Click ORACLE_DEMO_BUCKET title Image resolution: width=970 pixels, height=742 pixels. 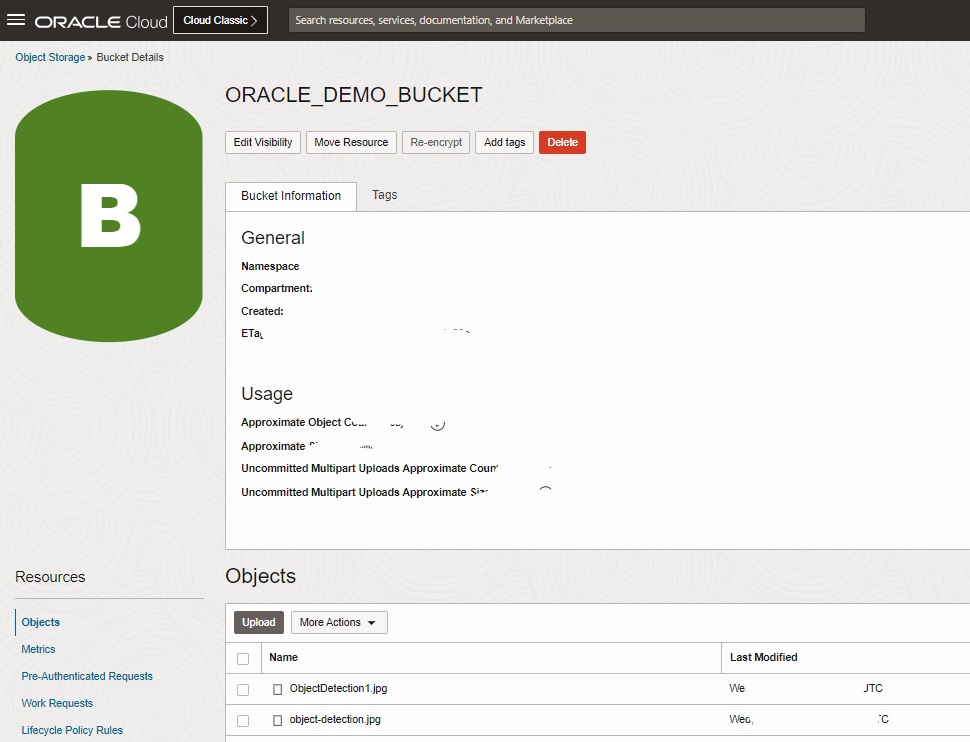click(x=354, y=95)
